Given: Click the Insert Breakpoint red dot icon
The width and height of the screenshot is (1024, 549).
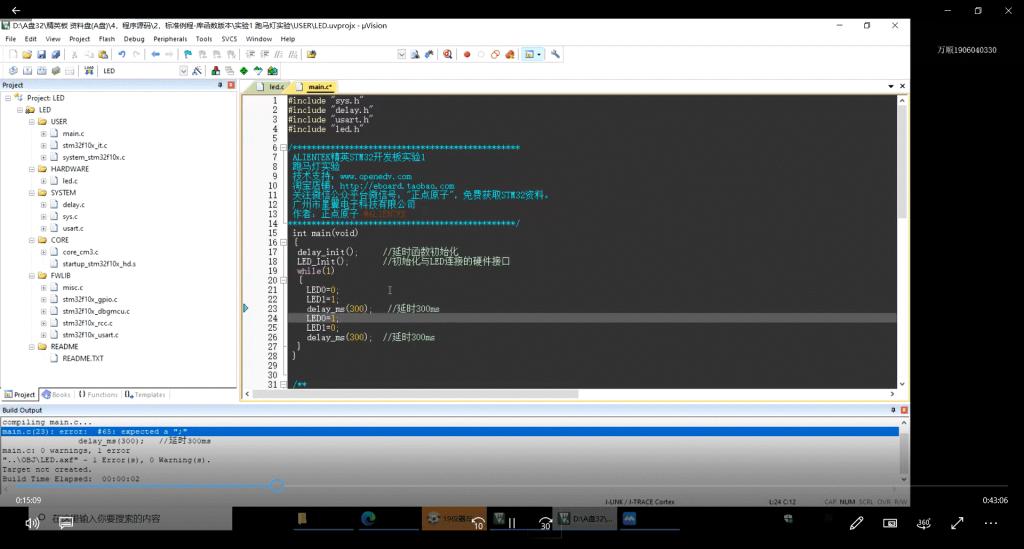Looking at the screenshot, I should click(x=466, y=54).
